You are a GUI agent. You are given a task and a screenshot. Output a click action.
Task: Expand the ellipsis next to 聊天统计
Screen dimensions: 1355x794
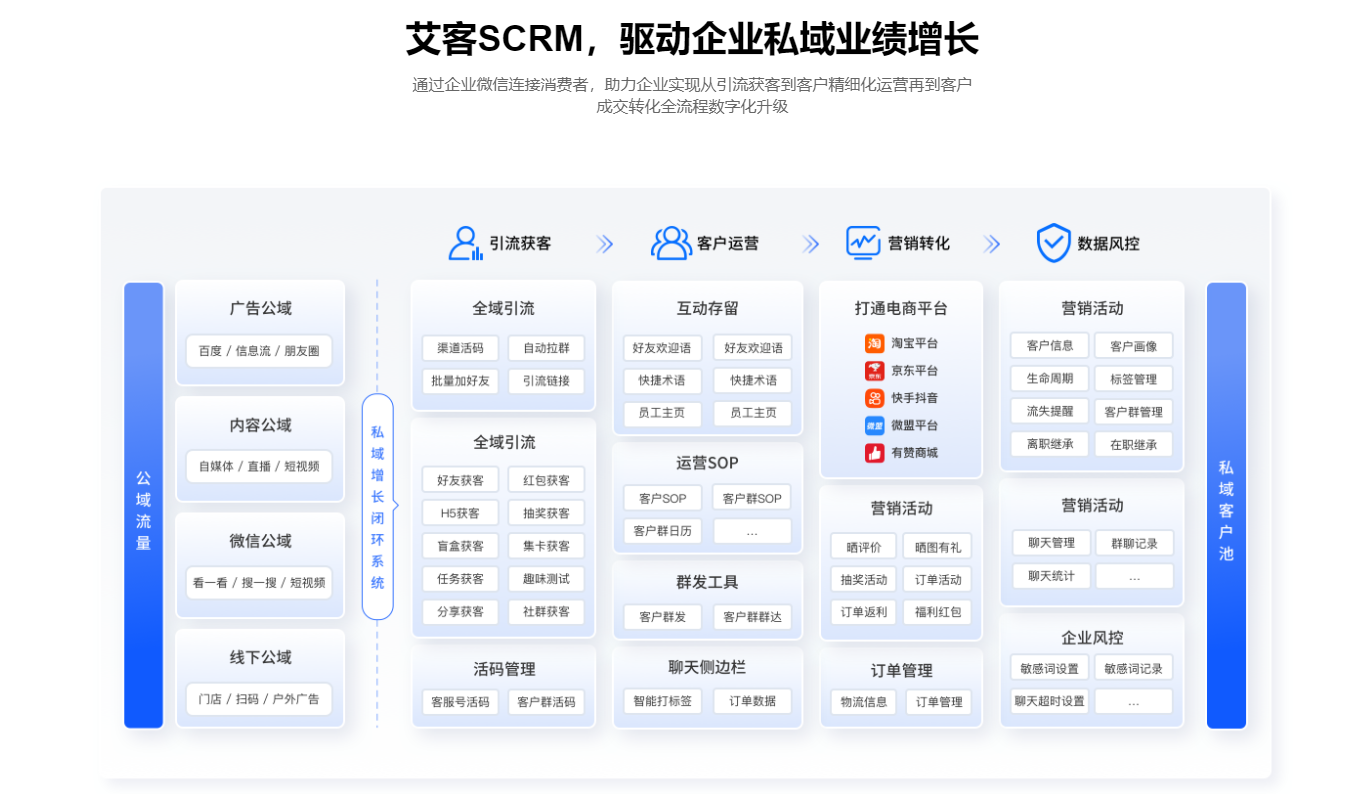(1134, 576)
